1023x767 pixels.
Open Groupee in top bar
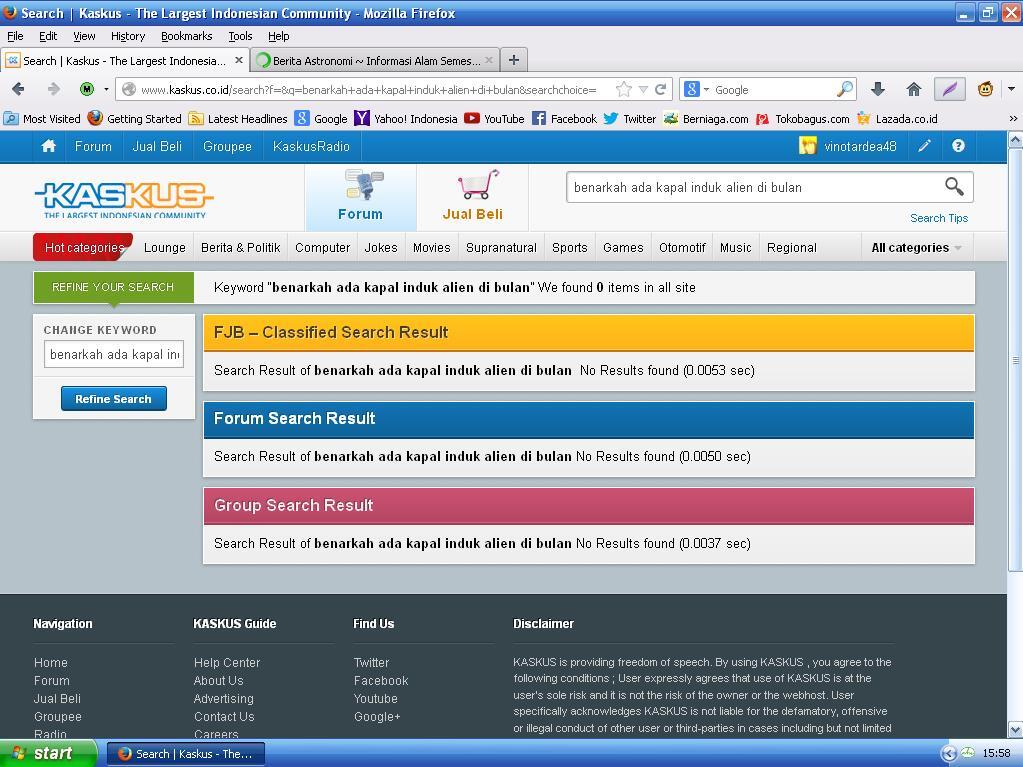point(227,147)
